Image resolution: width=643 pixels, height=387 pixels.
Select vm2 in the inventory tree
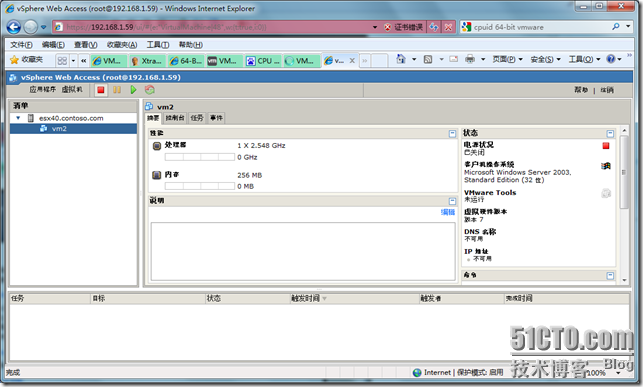[x=73, y=129]
